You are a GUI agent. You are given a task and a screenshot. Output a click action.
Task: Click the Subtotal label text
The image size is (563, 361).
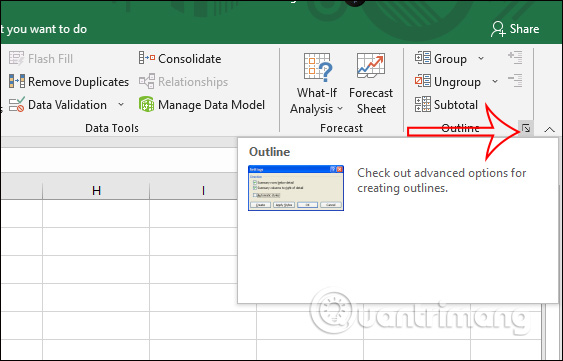point(456,105)
